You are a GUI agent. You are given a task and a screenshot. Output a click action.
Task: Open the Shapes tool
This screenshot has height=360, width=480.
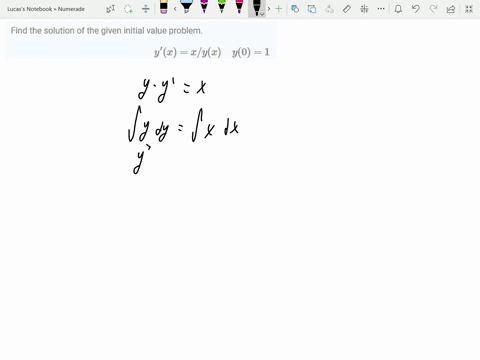pyautogui.click(x=295, y=9)
